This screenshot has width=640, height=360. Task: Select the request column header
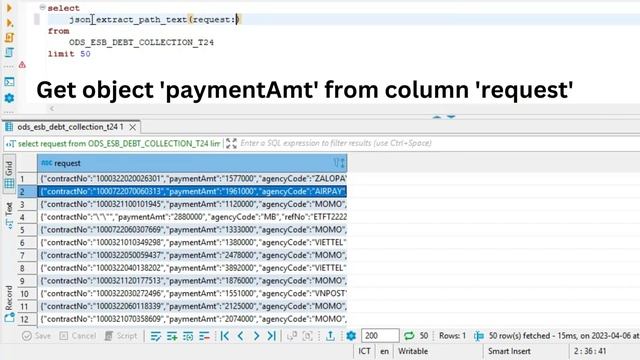[x=192, y=163]
